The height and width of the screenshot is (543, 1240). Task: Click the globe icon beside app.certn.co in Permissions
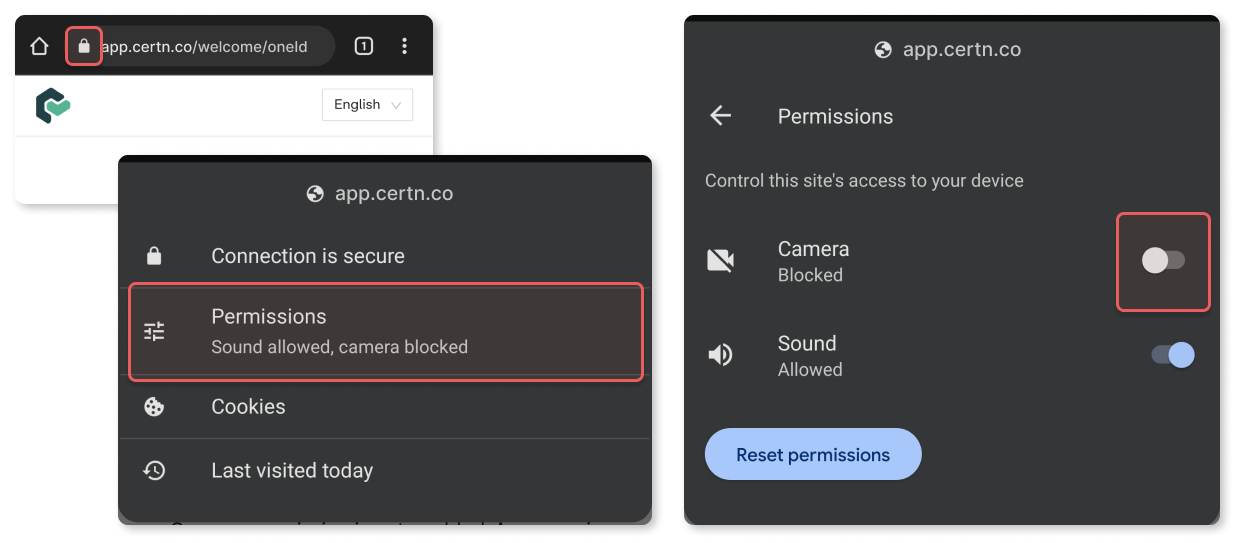pos(883,50)
